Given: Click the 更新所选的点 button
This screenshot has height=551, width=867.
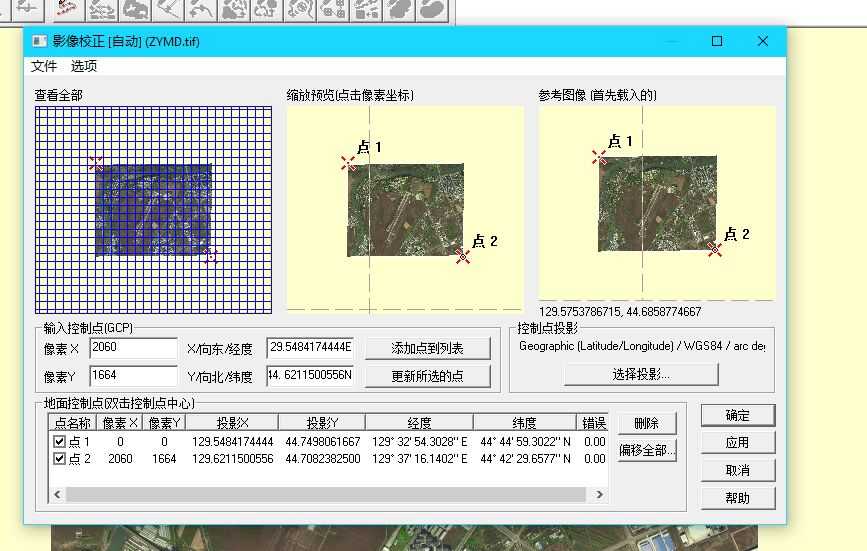Looking at the screenshot, I should point(427,376).
